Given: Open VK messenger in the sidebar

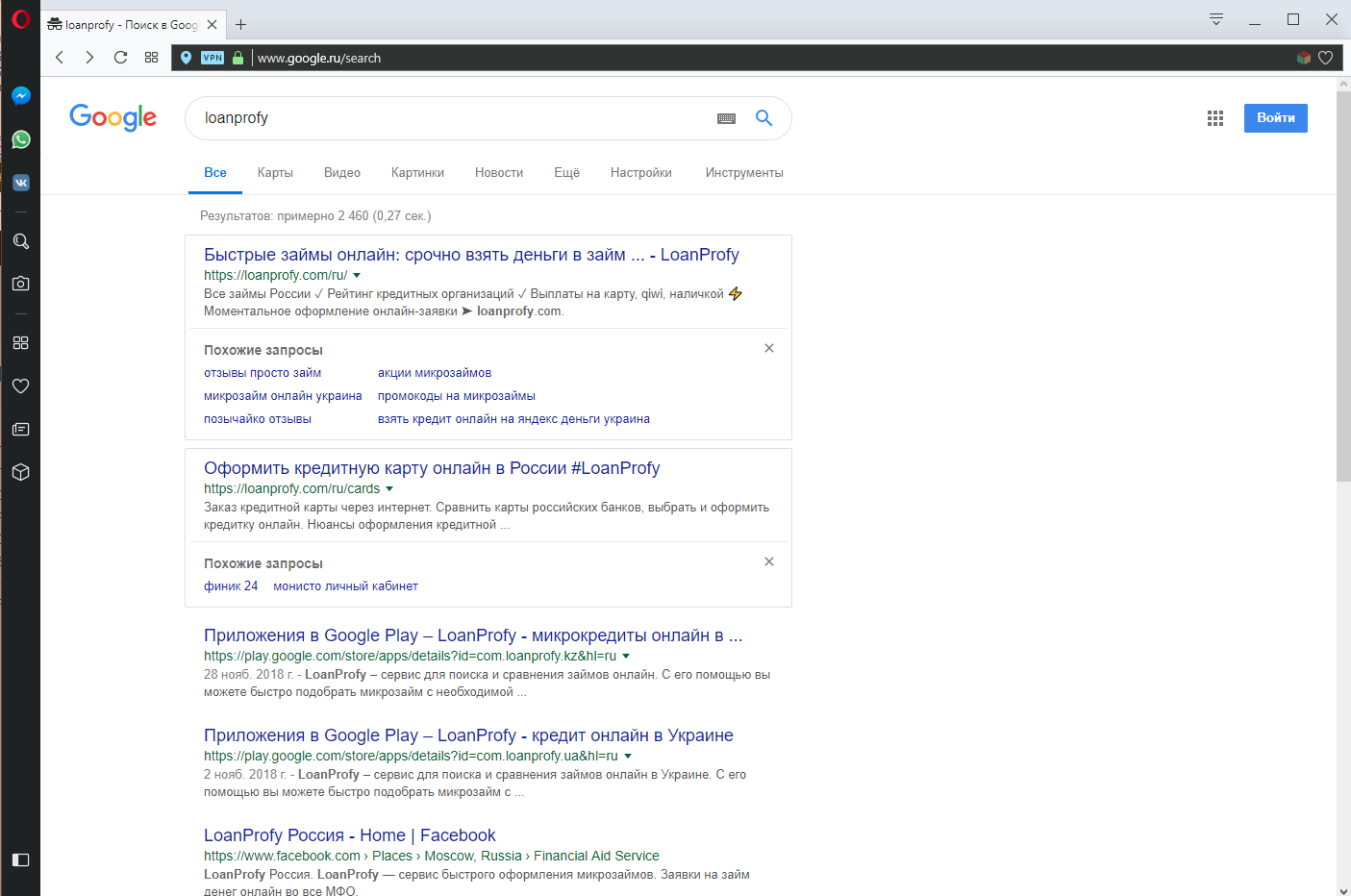Looking at the screenshot, I should pyautogui.click(x=21, y=183).
